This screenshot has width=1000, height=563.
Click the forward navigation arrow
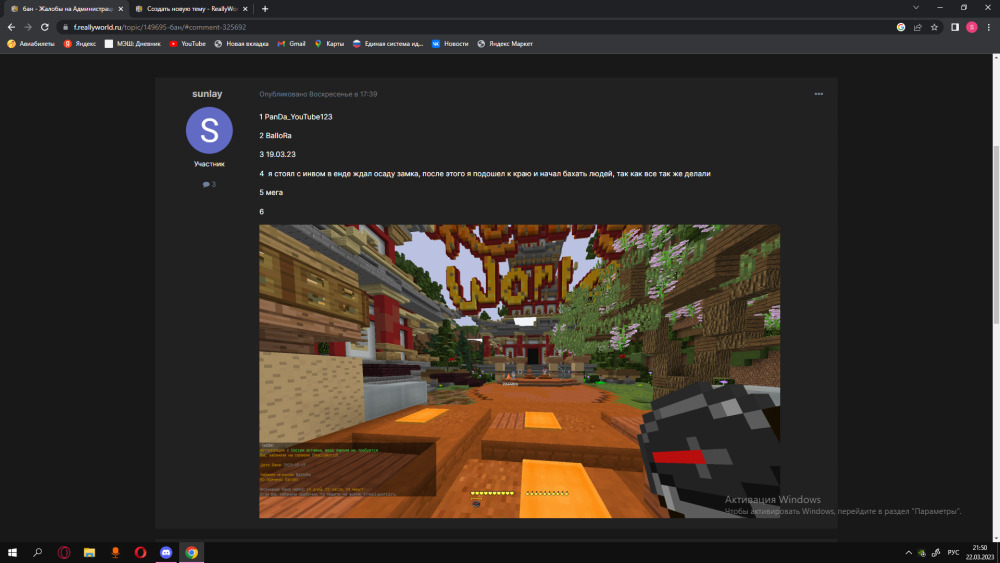(27, 27)
